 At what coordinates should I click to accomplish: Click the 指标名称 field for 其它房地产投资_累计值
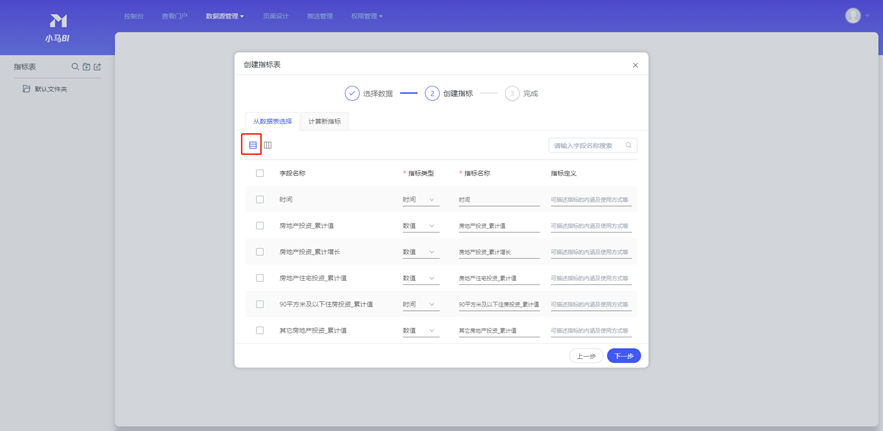click(498, 330)
